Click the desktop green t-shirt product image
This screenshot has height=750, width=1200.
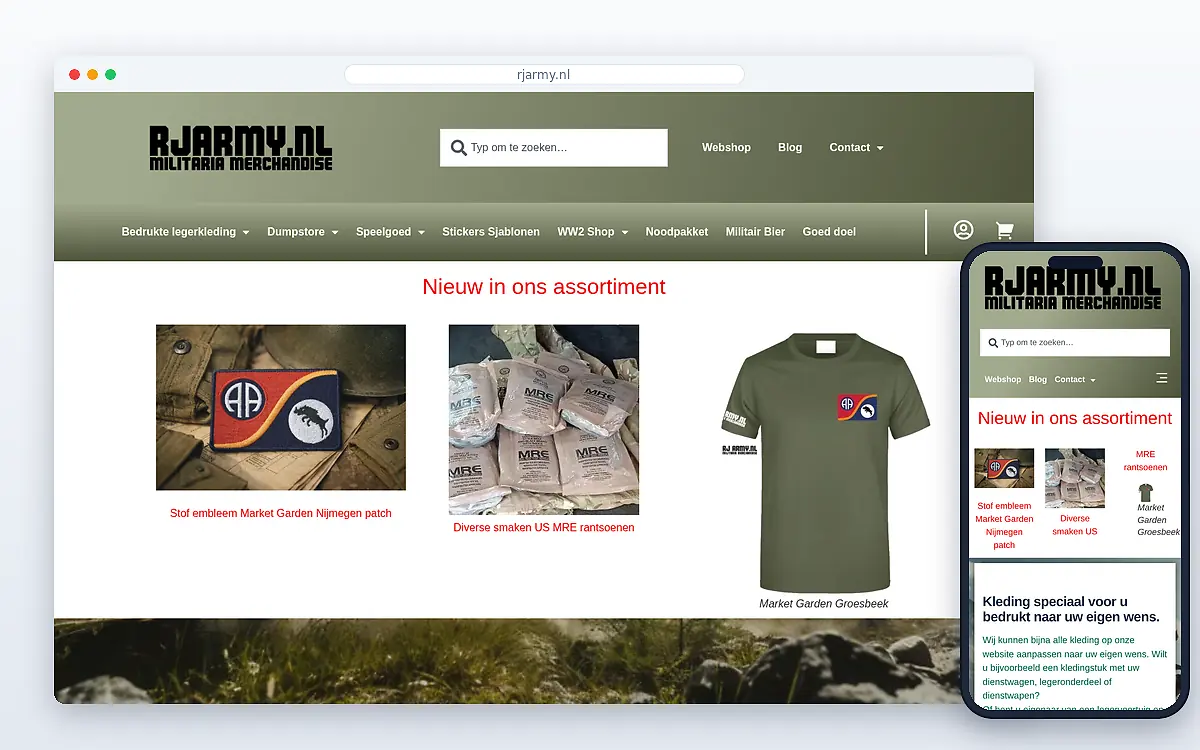tap(824, 462)
